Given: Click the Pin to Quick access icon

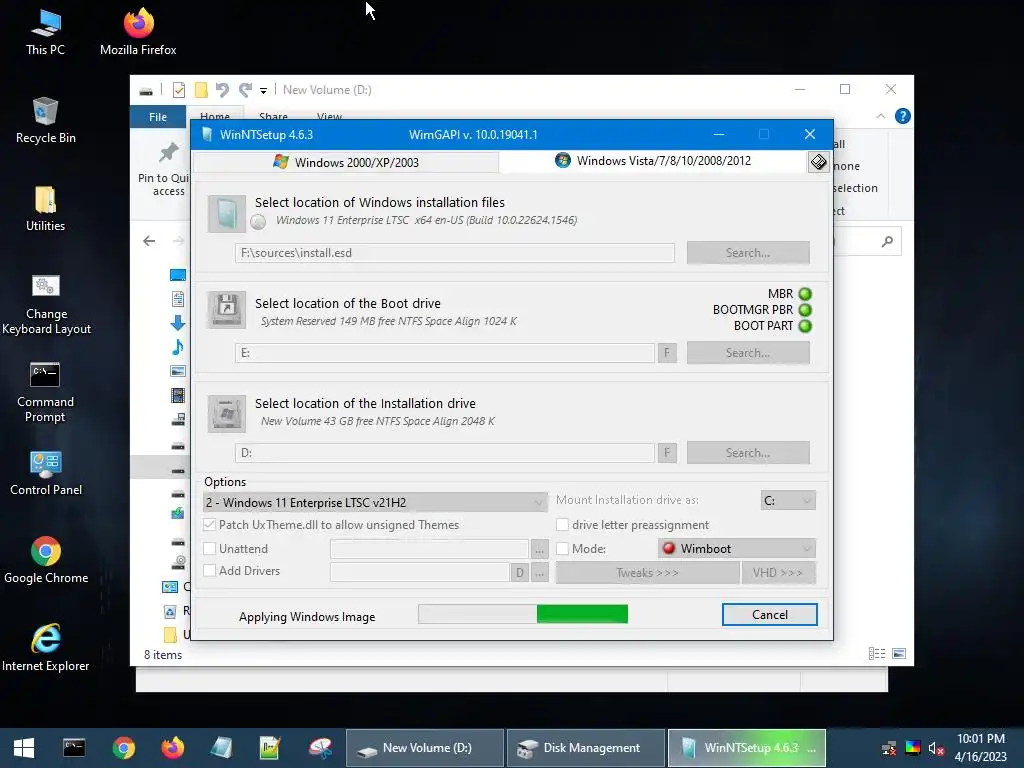Looking at the screenshot, I should coord(168,153).
